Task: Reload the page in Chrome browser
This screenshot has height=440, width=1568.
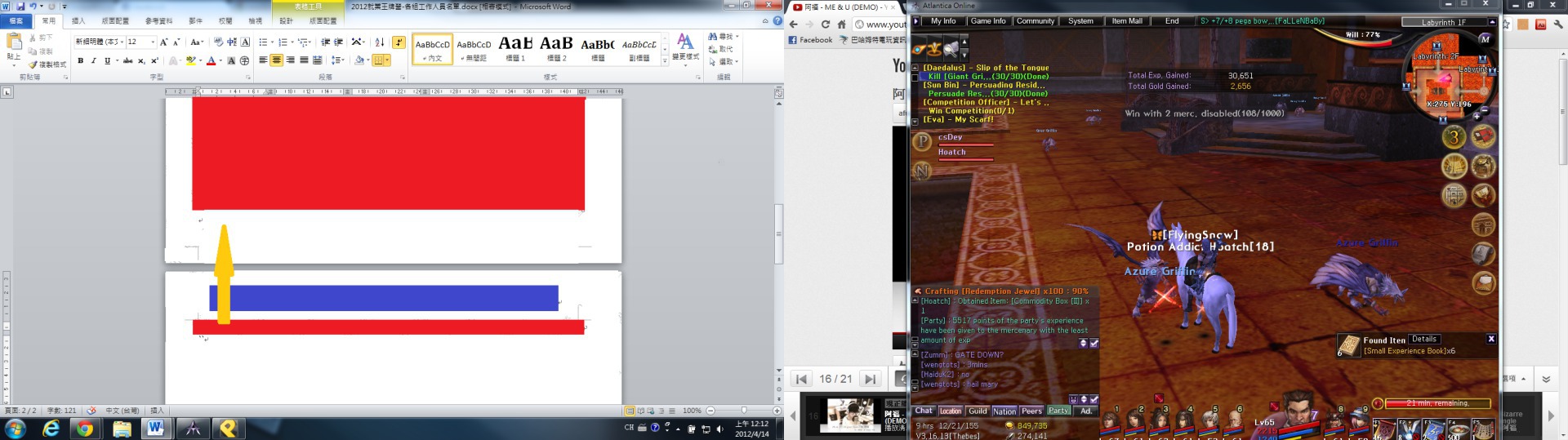Action: [x=826, y=24]
